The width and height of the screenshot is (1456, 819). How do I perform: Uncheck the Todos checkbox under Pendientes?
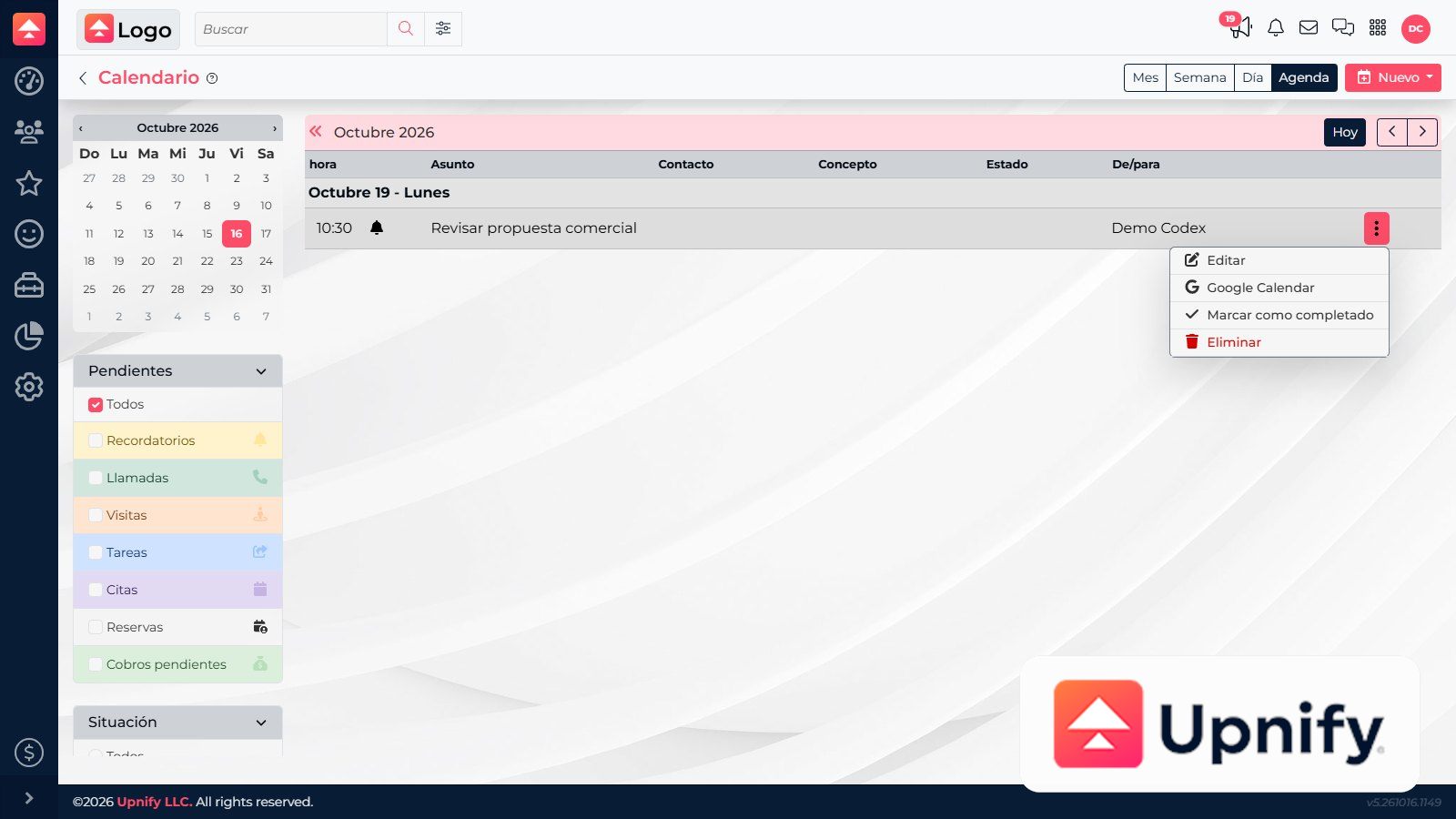[x=96, y=405]
